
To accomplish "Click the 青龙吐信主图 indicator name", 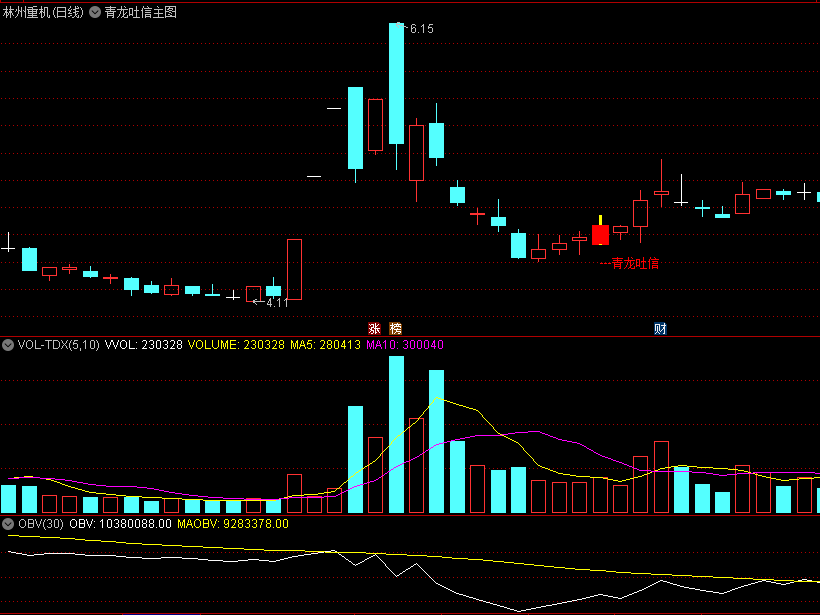I will pyautogui.click(x=141, y=12).
